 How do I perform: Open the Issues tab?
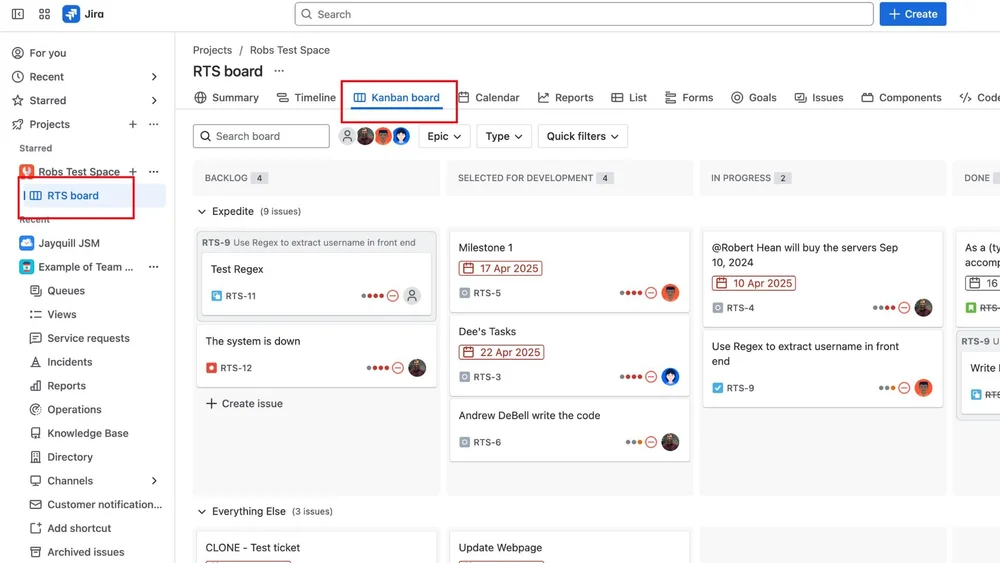click(819, 98)
